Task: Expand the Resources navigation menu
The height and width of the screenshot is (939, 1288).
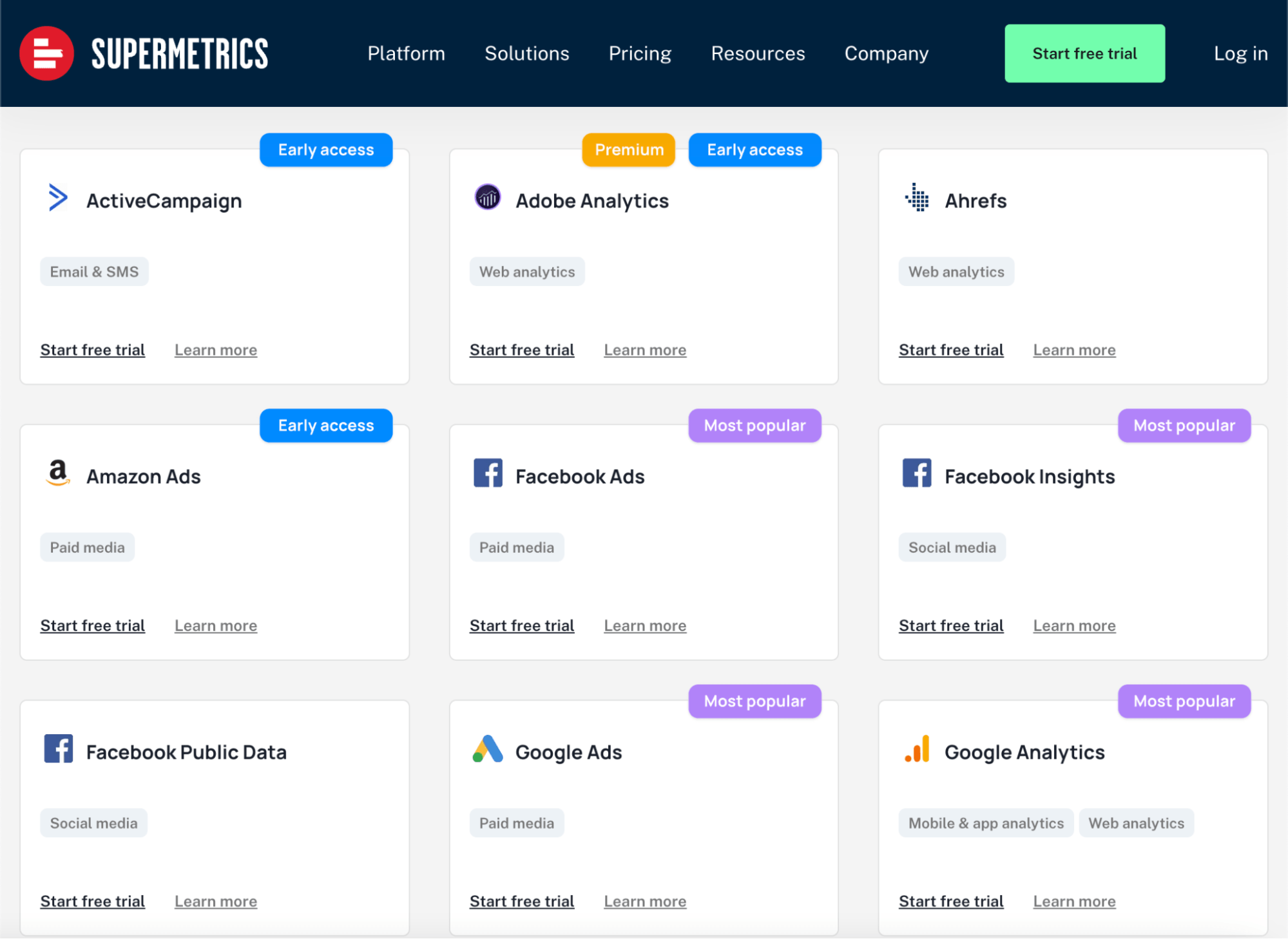Action: 758,54
